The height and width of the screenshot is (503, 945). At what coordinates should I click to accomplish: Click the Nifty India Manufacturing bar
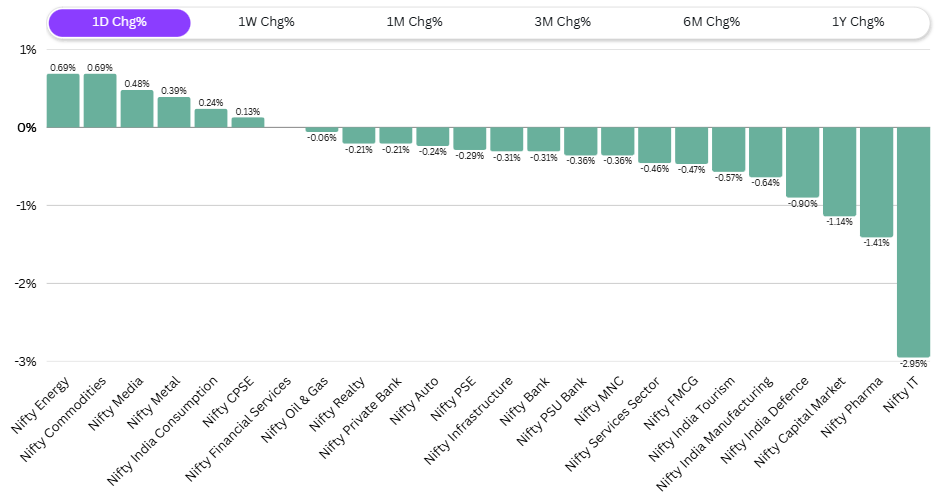[765, 152]
